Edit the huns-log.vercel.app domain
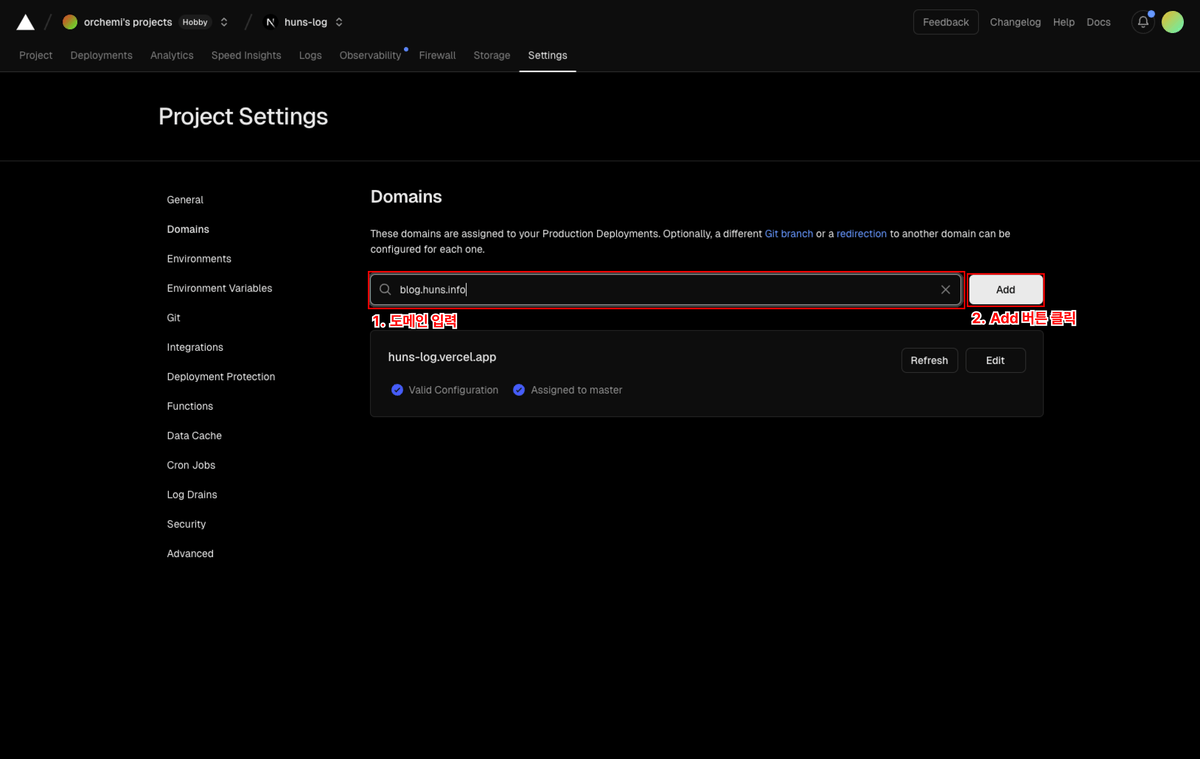Viewport: 1200px width, 759px height. (x=995, y=360)
